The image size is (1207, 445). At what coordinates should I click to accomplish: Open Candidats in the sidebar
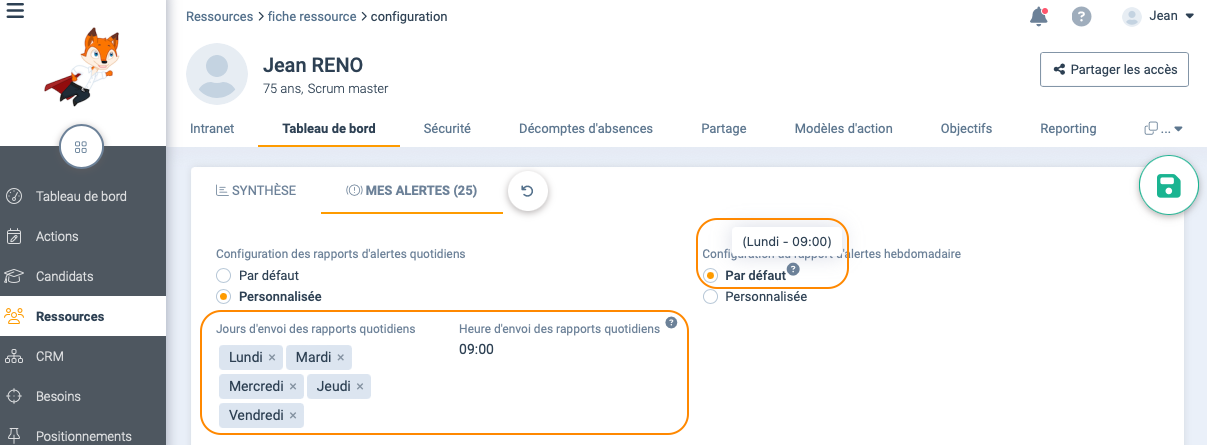point(64,276)
